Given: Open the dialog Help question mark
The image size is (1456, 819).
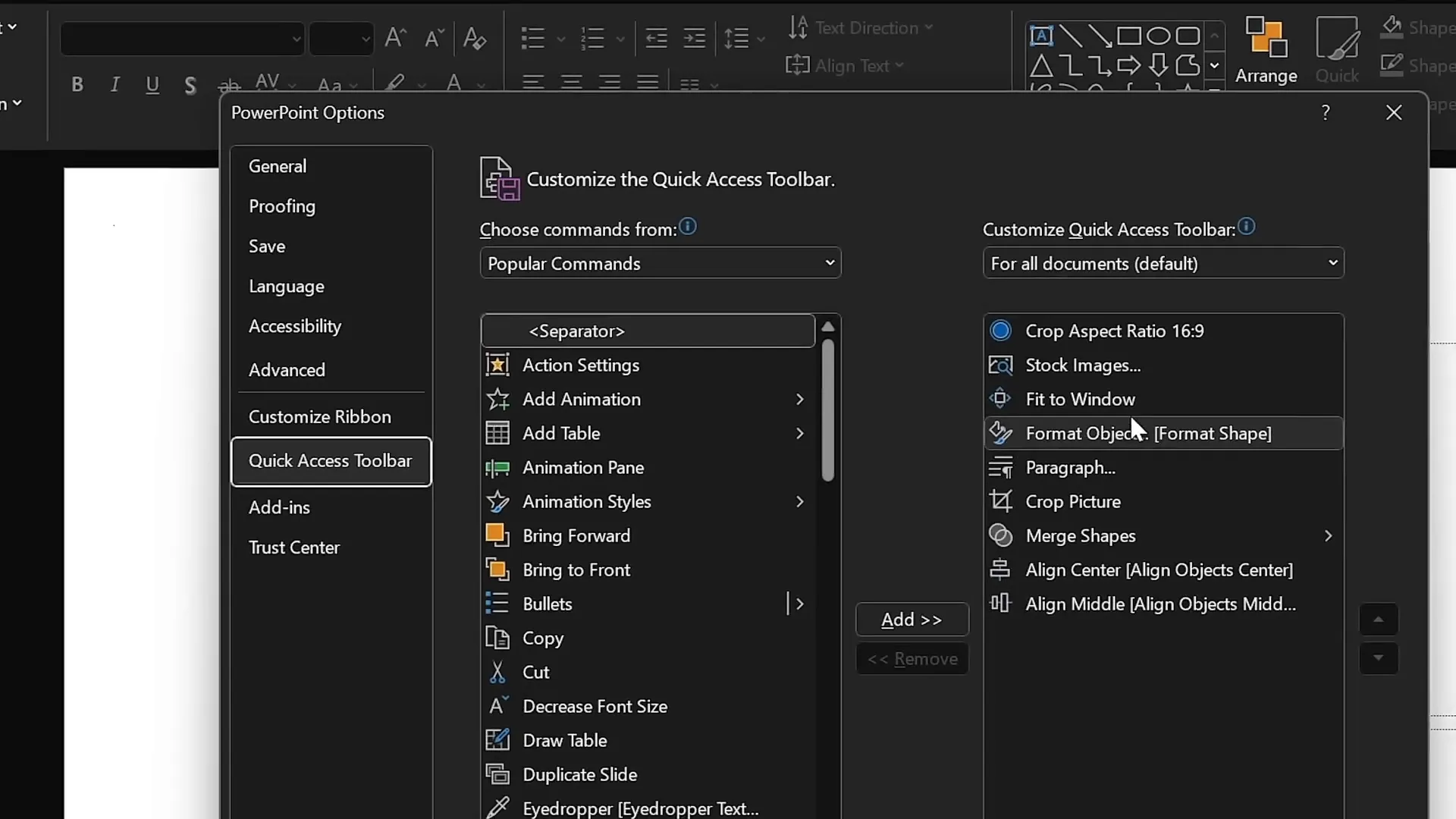Looking at the screenshot, I should tap(1326, 112).
